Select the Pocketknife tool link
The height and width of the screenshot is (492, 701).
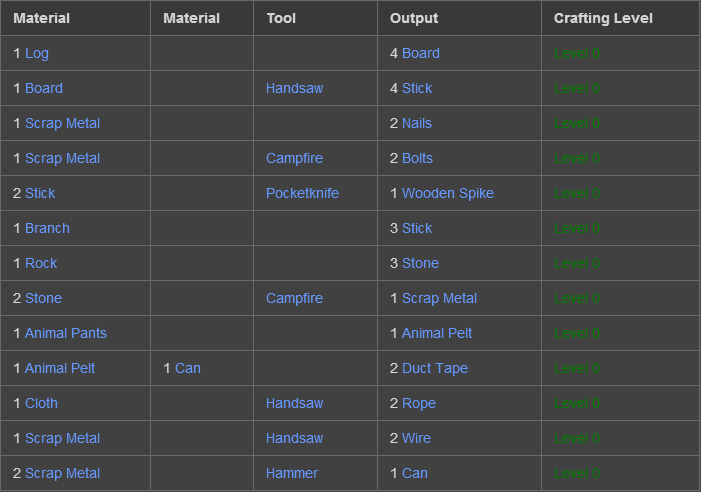coord(302,193)
